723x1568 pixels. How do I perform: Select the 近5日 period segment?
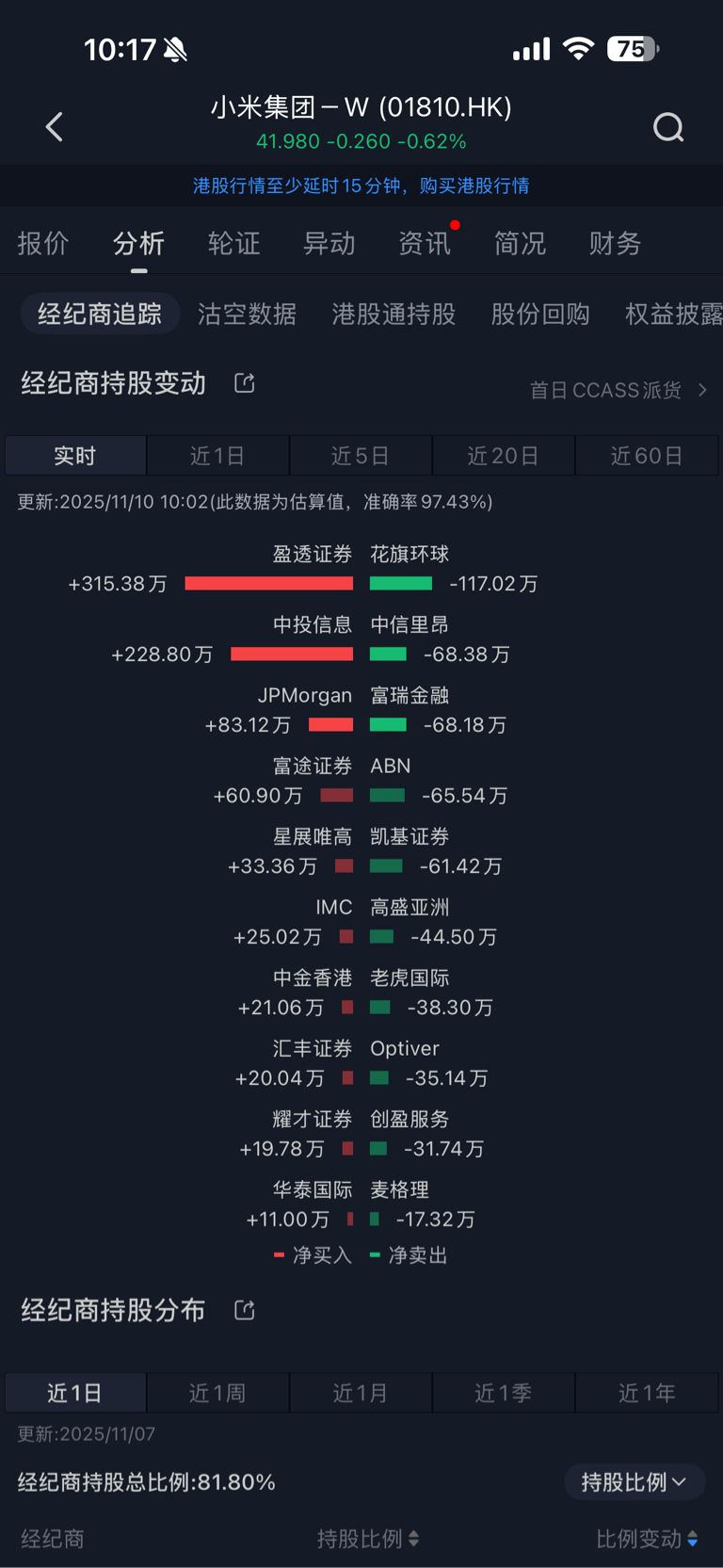(x=361, y=456)
